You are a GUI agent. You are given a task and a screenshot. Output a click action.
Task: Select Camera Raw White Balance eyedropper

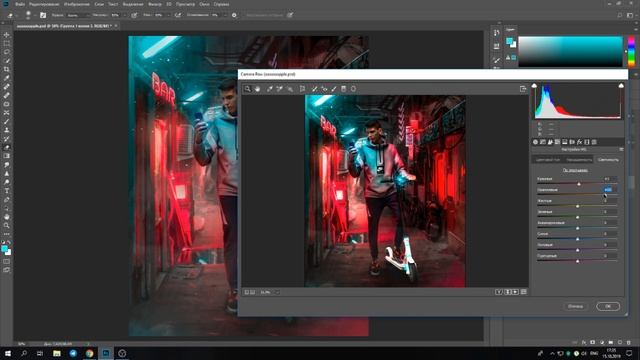click(269, 89)
